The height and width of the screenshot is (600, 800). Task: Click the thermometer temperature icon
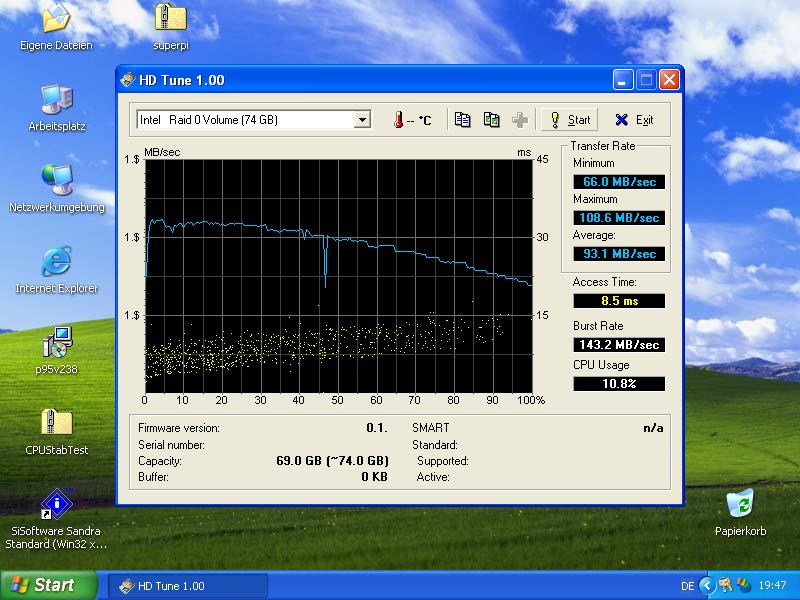398,120
